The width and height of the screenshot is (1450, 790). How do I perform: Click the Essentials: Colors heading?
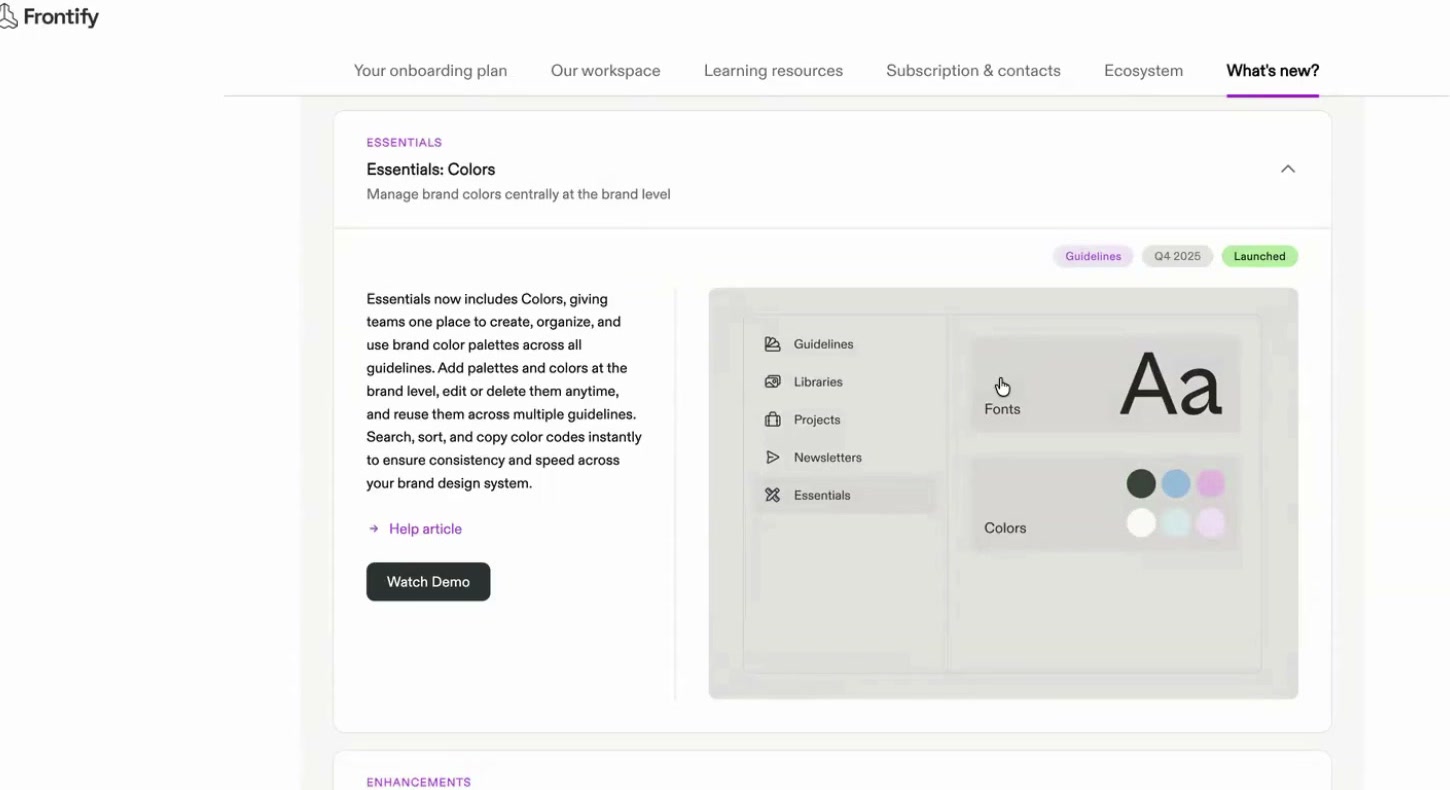pyautogui.click(x=431, y=169)
